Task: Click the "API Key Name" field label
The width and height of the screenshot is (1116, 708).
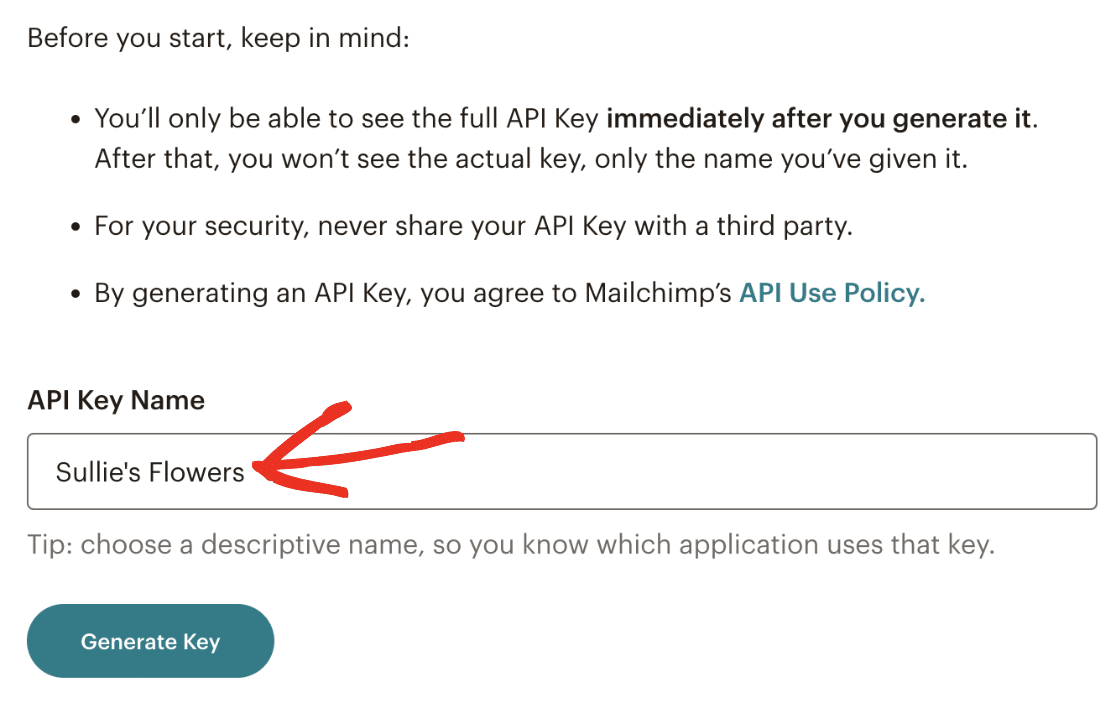Action: [x=116, y=400]
